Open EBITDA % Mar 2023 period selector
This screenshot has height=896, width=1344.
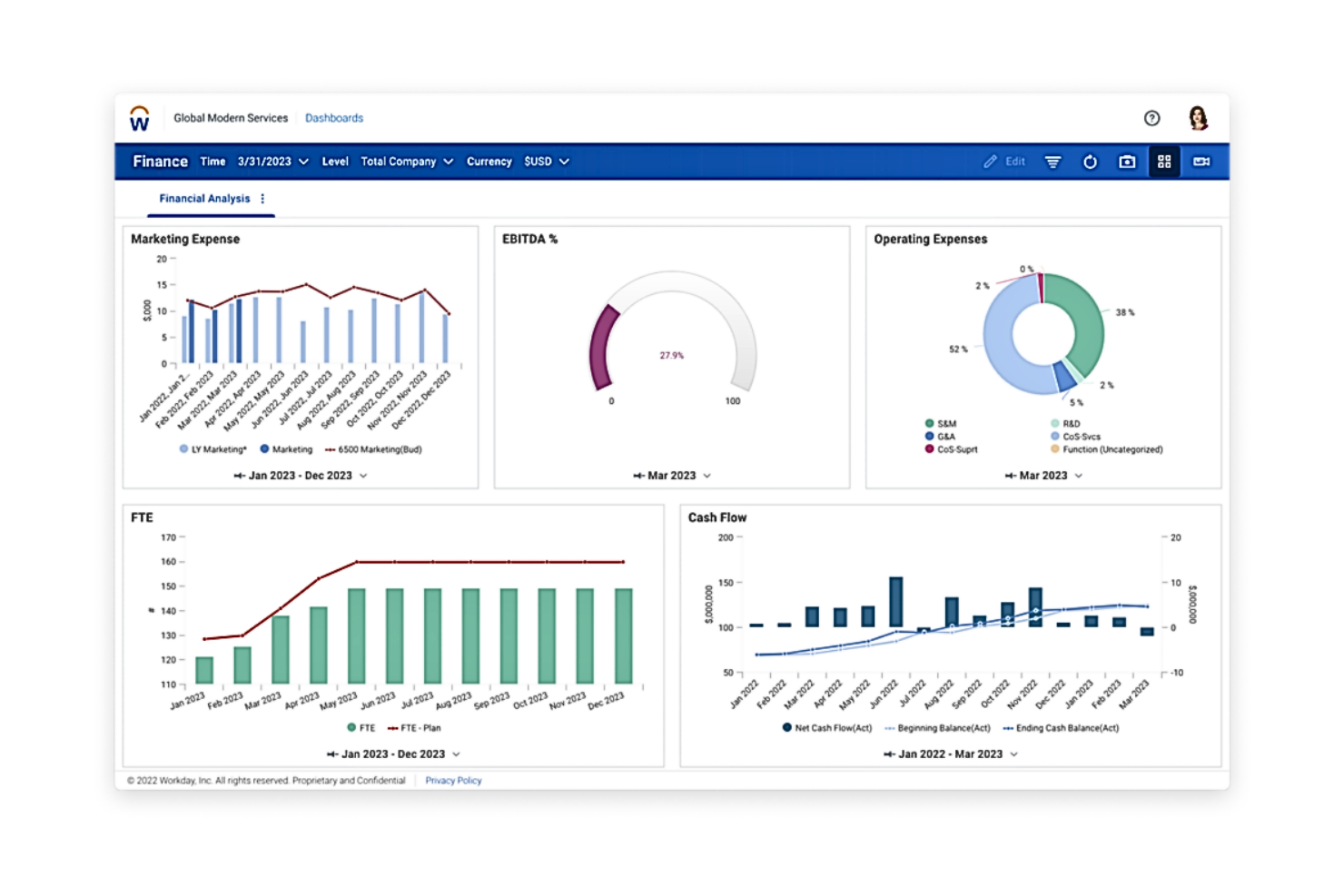pyautogui.click(x=672, y=476)
